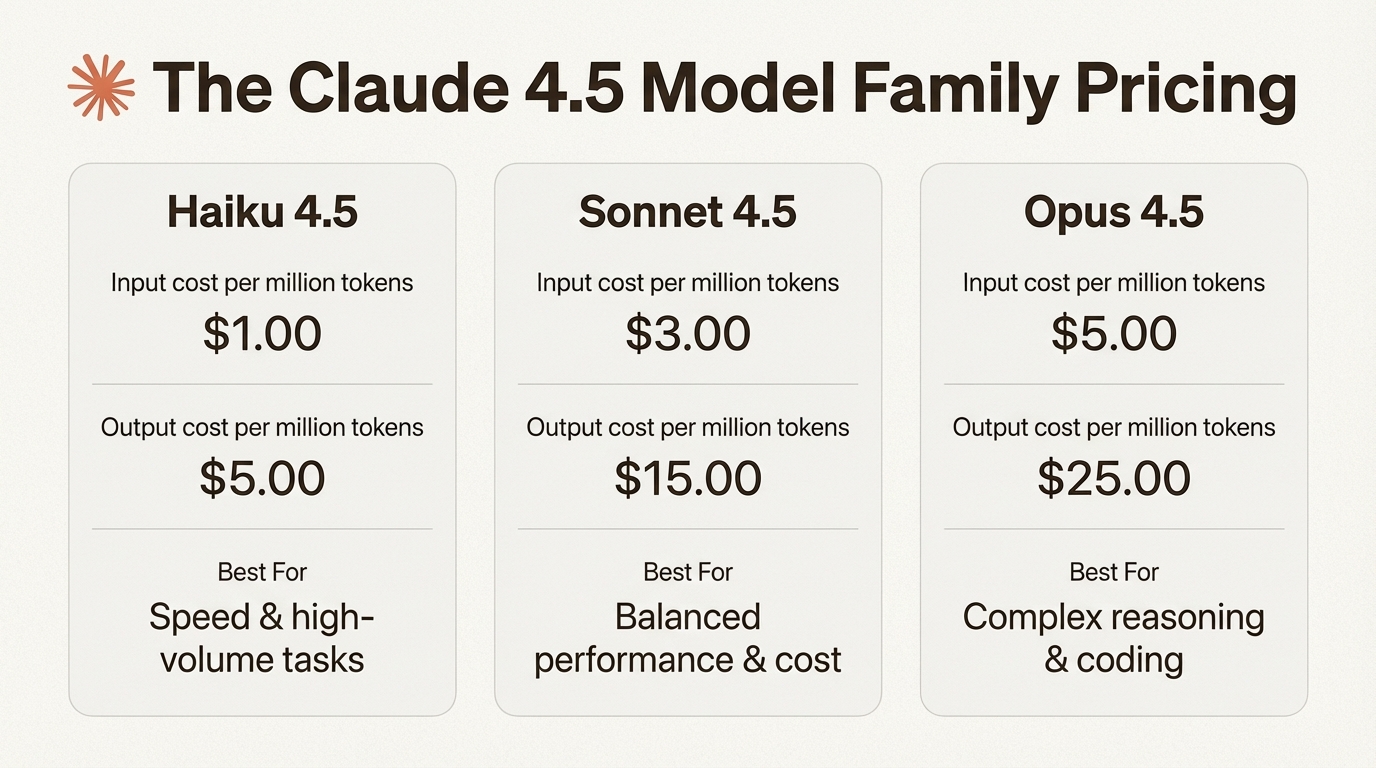Click Opus's $5.00 input price
This screenshot has height=768, width=1376.
(1114, 333)
